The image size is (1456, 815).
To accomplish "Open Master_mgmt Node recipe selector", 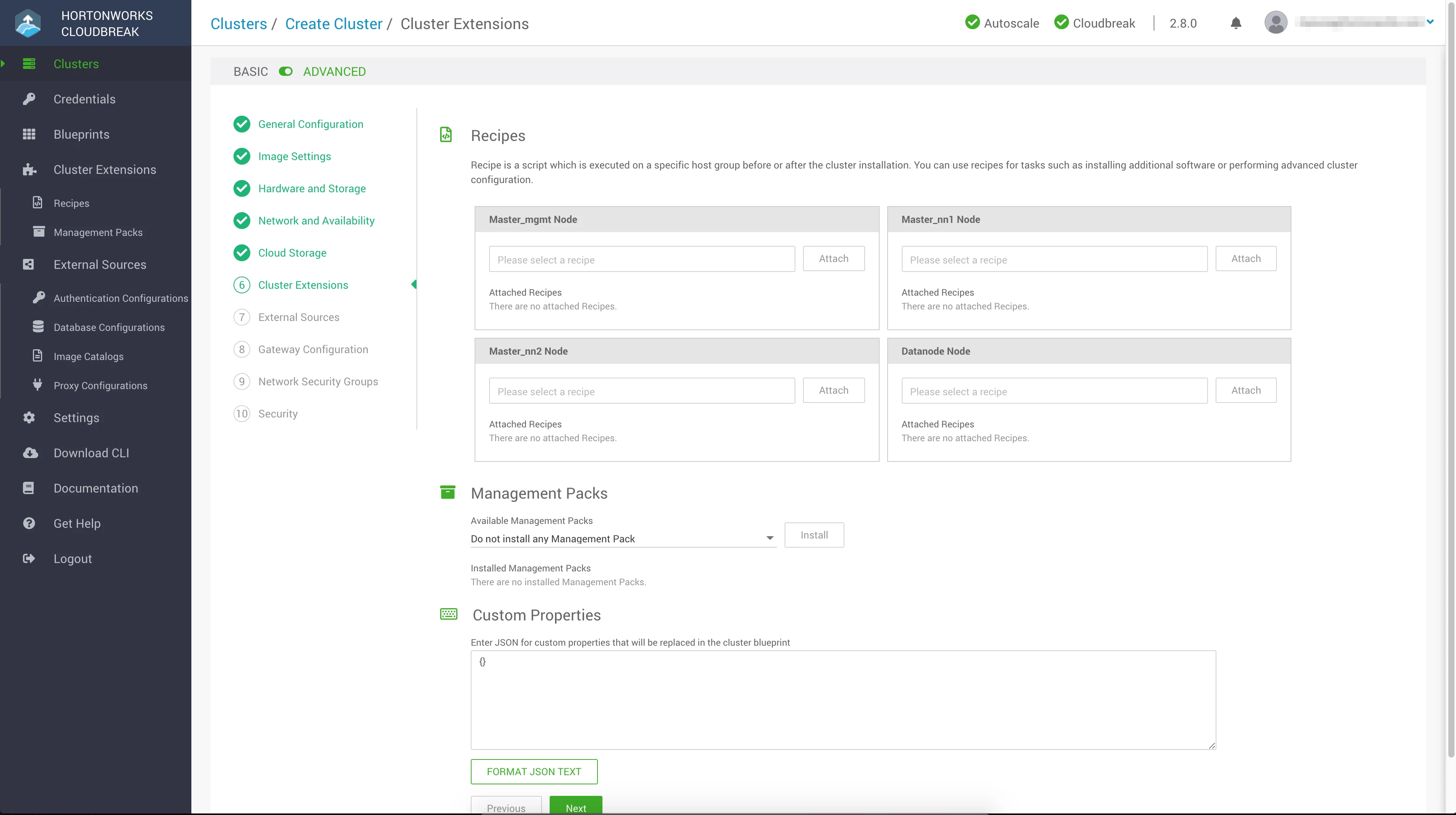I will tap(641, 259).
